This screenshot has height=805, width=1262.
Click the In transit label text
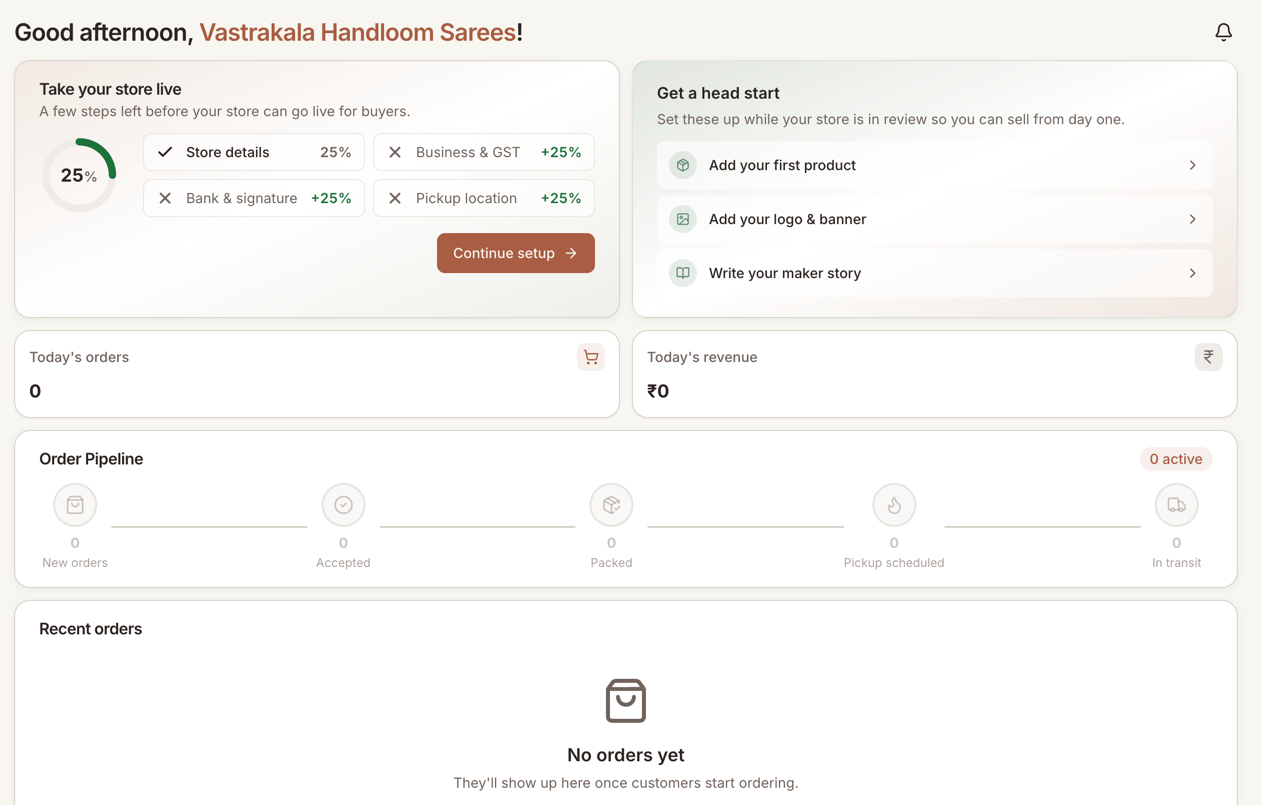tap(1176, 563)
